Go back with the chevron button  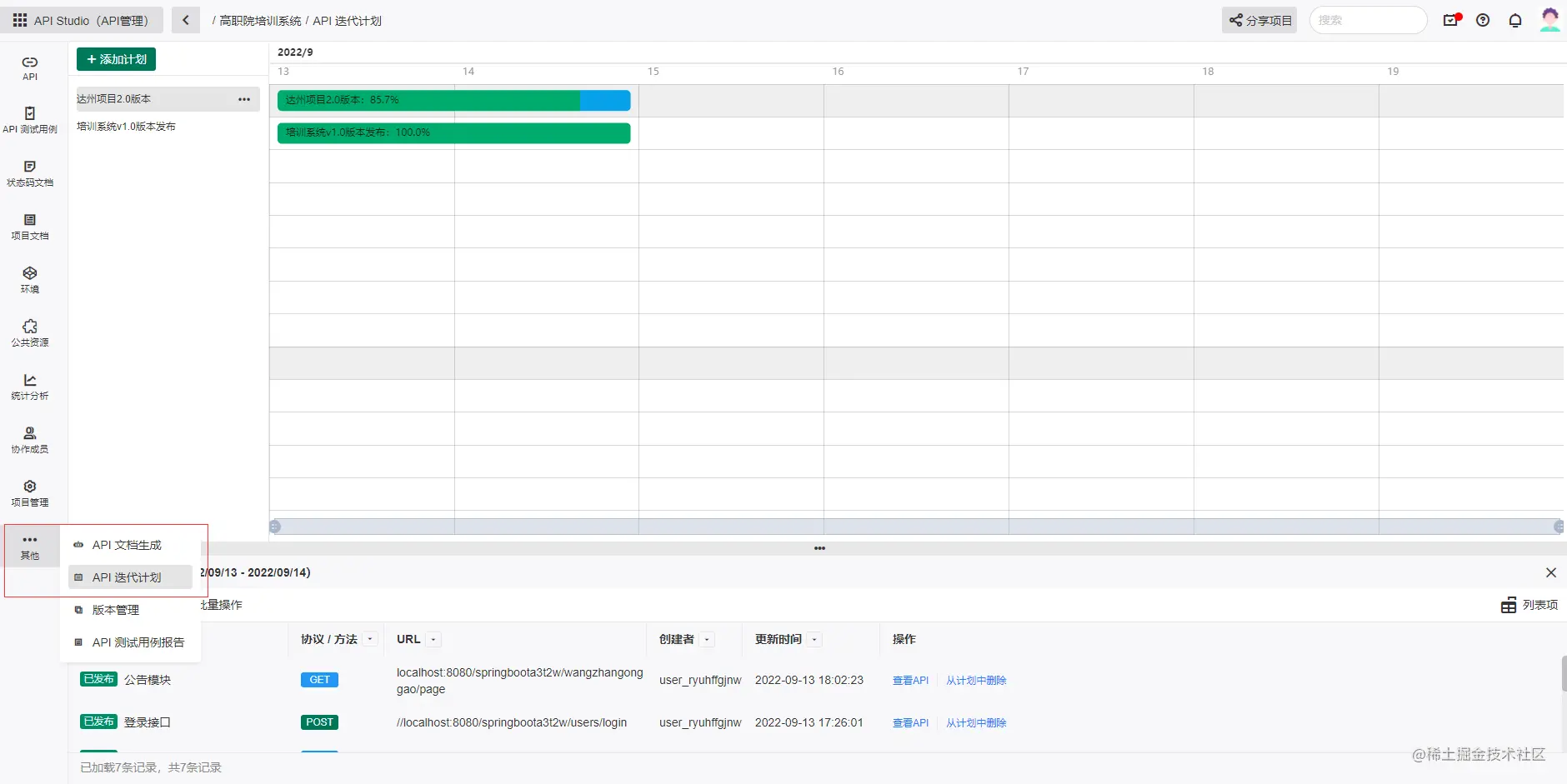(x=185, y=20)
